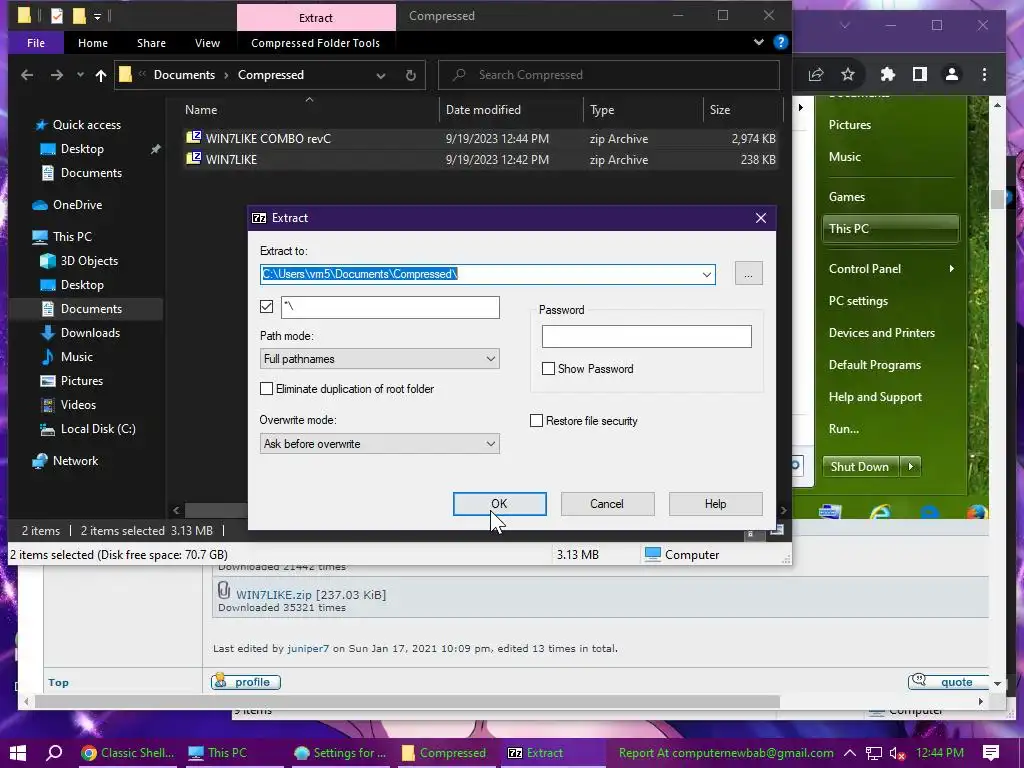Close the Extract dialog with X
Viewport: 1024px width, 768px height.
(x=761, y=218)
